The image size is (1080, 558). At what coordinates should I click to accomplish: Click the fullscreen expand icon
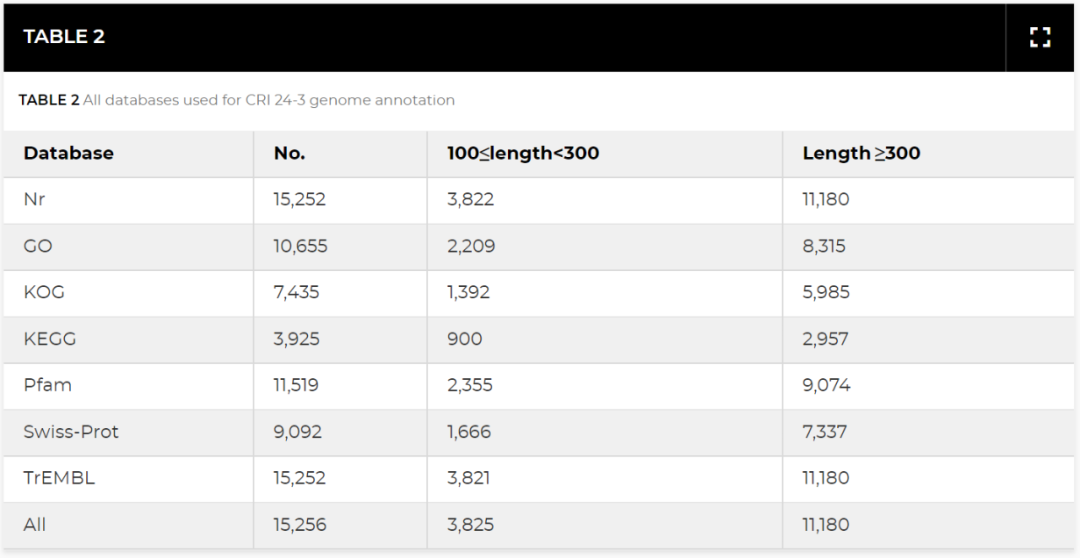(x=1040, y=38)
